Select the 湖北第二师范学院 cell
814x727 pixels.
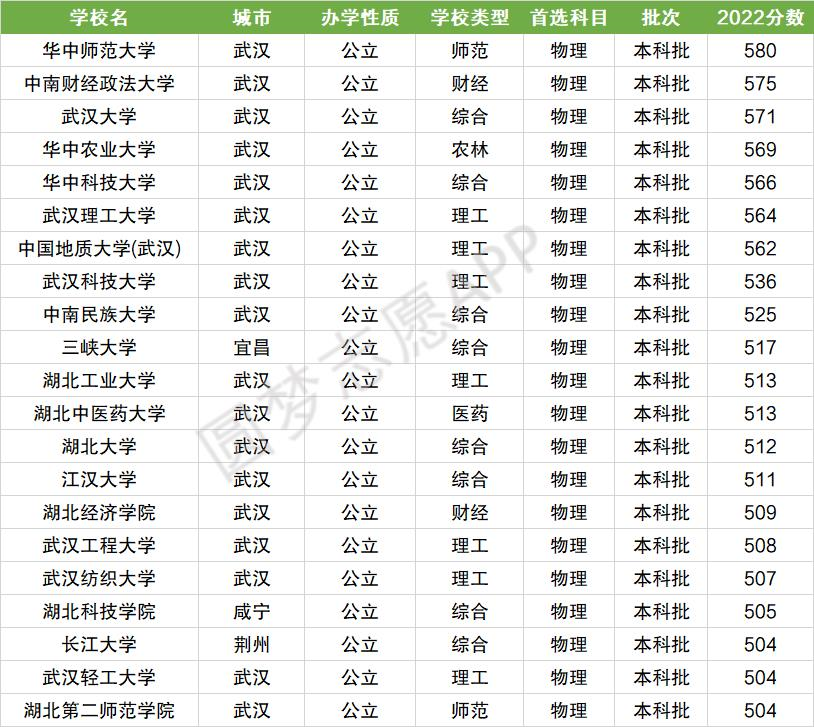pyautogui.click(x=99, y=710)
